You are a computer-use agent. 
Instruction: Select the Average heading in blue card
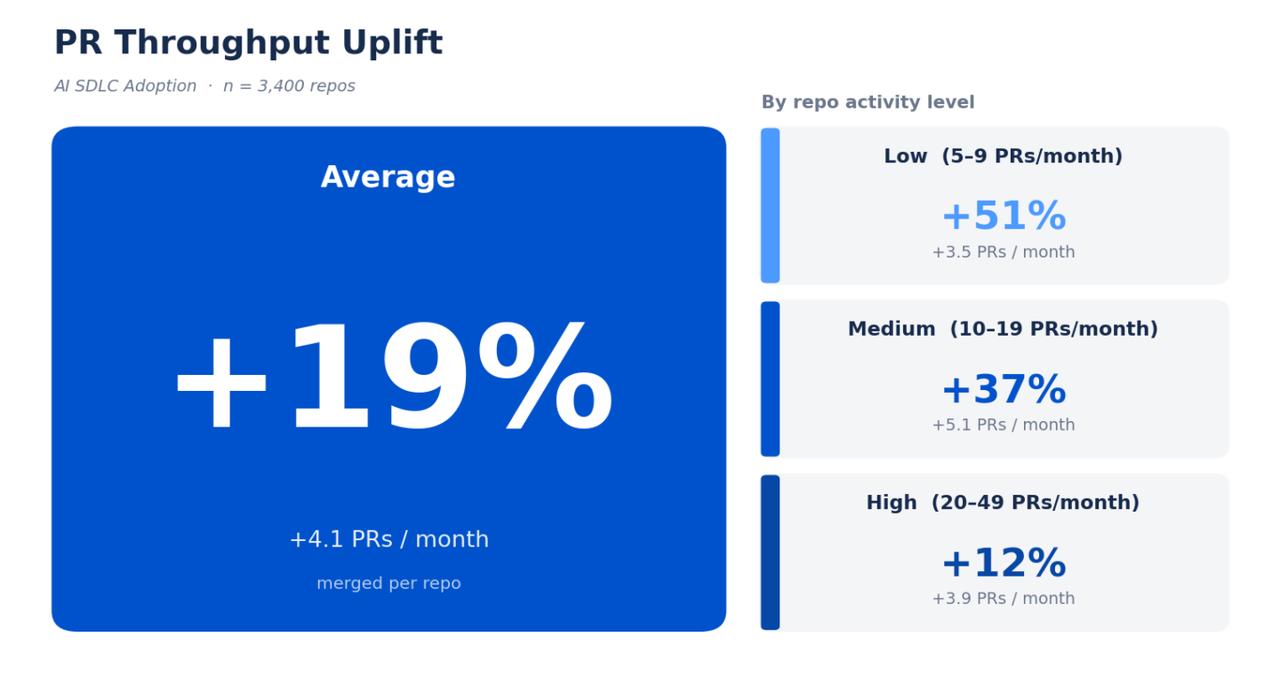click(388, 178)
